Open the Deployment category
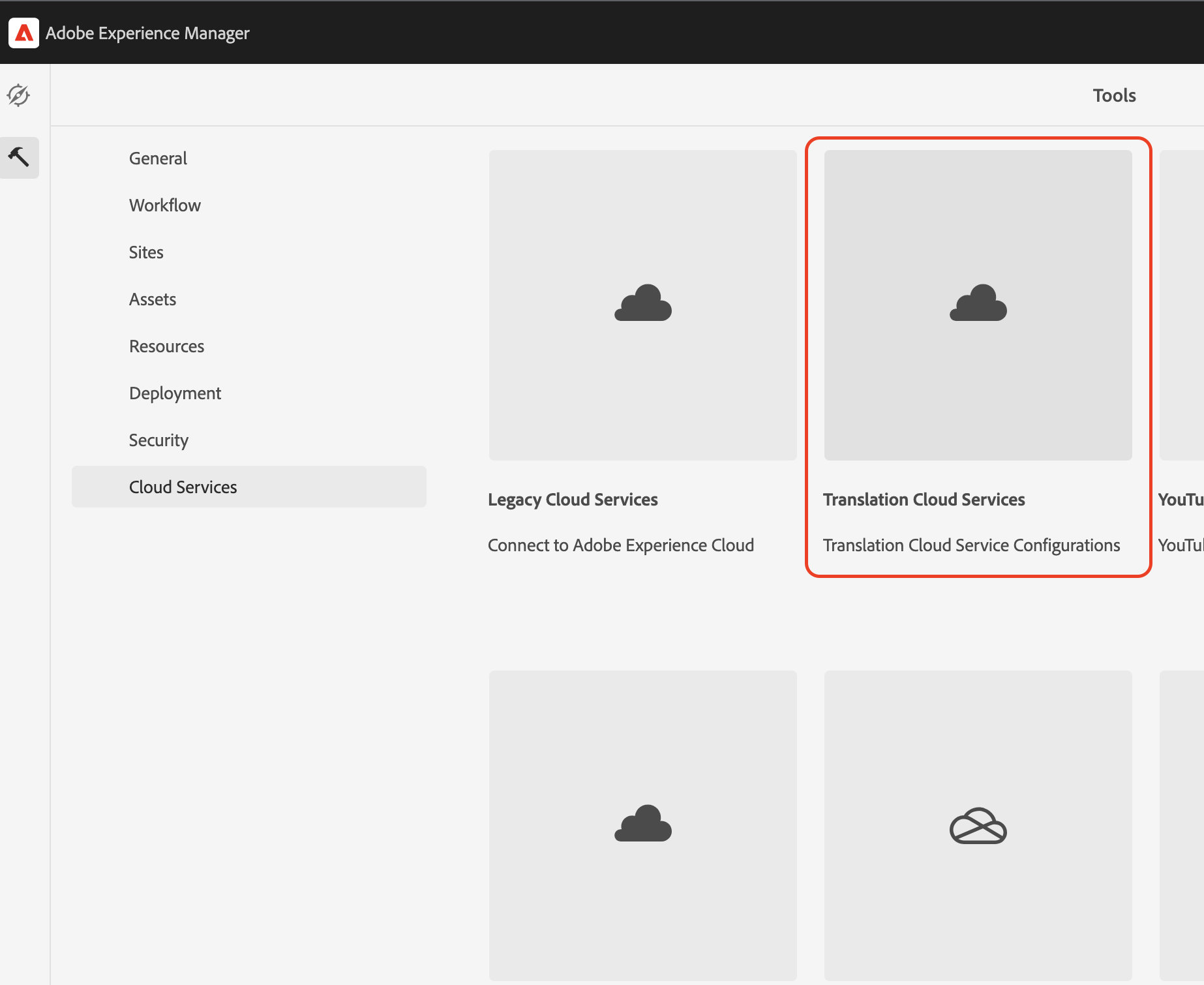The image size is (1204, 985). pyautogui.click(x=175, y=393)
